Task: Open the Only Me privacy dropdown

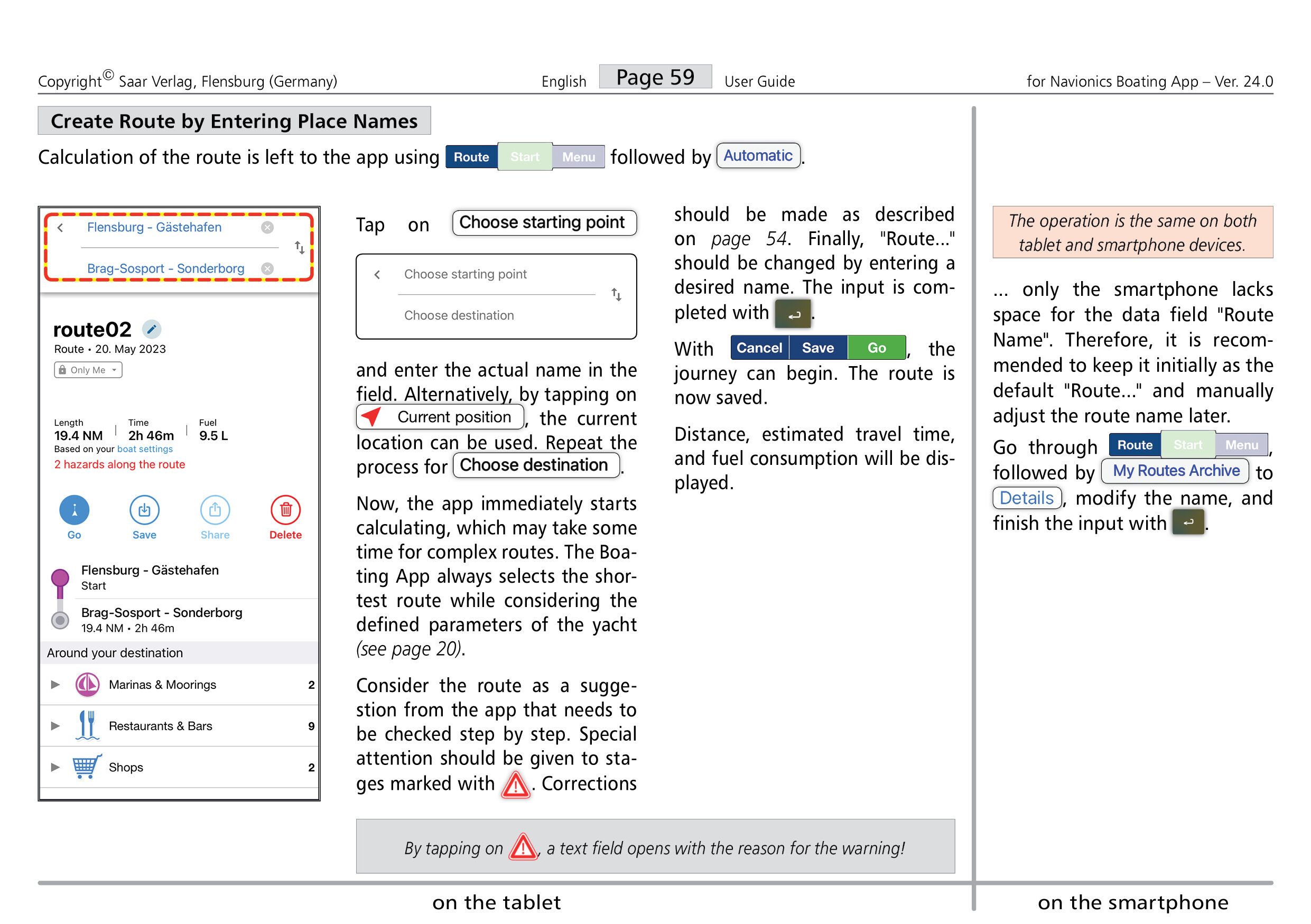Action: pyautogui.click(x=88, y=370)
